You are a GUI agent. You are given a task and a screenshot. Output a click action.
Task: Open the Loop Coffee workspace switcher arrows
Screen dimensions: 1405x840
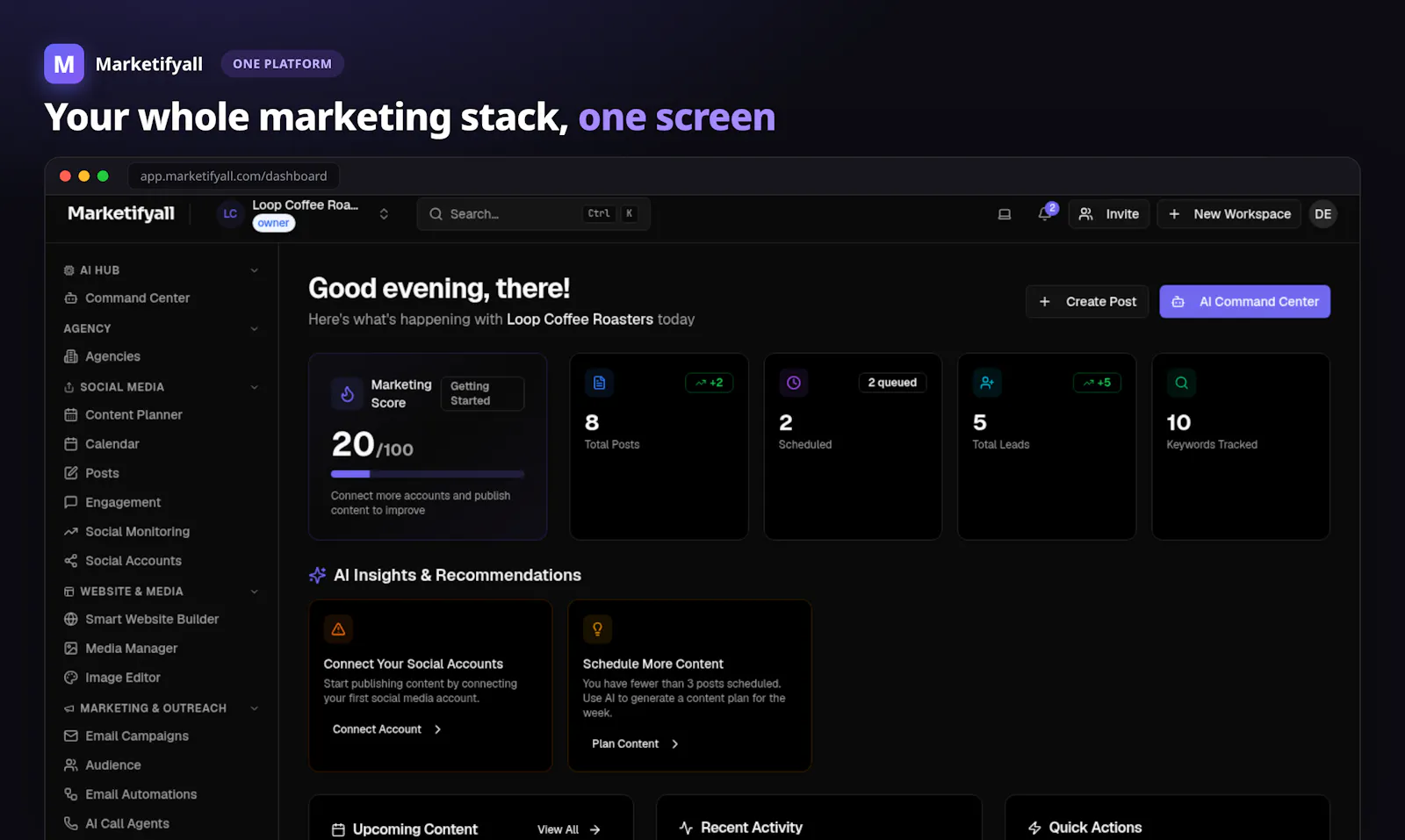point(384,214)
